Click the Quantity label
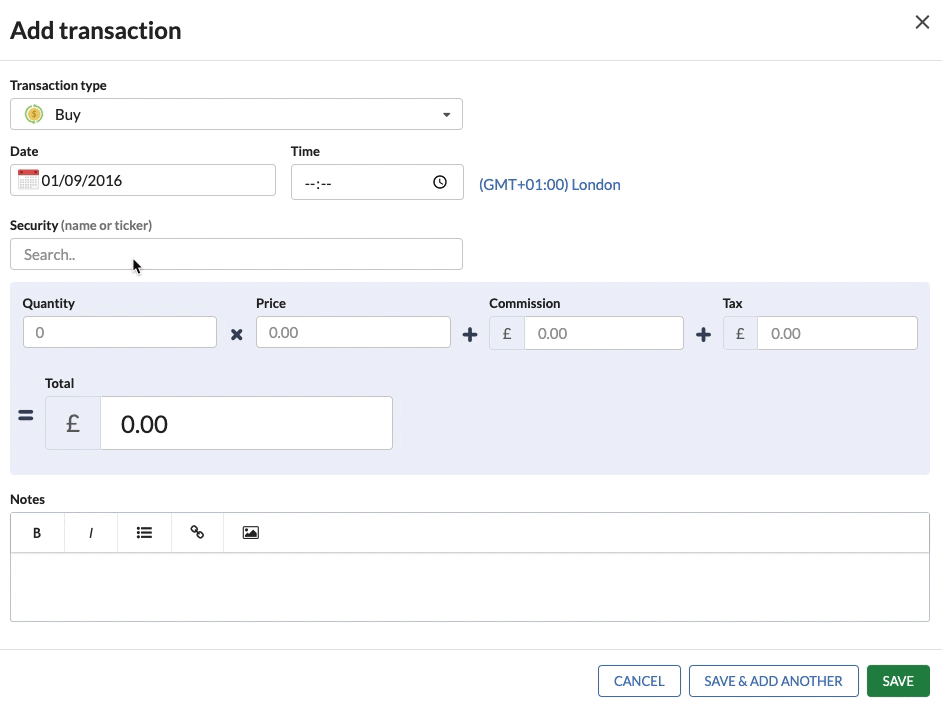942x708 pixels. (49, 304)
